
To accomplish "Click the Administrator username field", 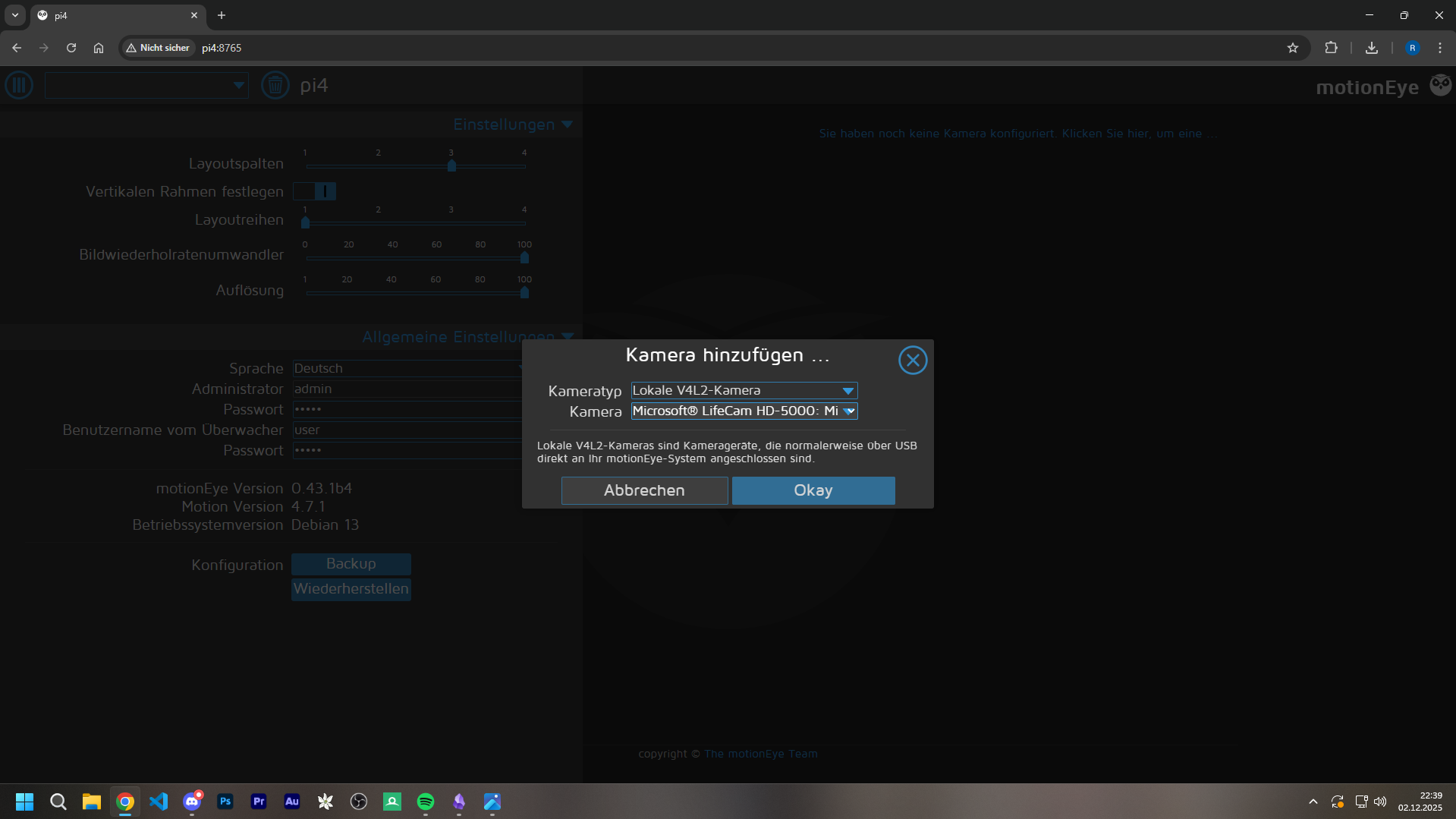I will 406,389.
